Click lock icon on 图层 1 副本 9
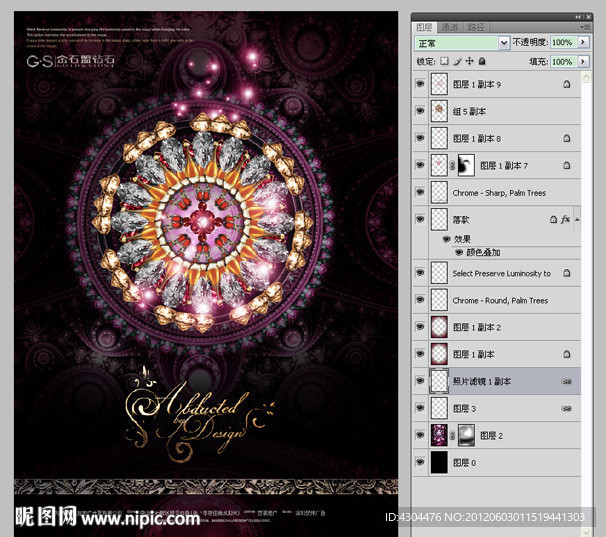The image size is (606, 537). [566, 86]
